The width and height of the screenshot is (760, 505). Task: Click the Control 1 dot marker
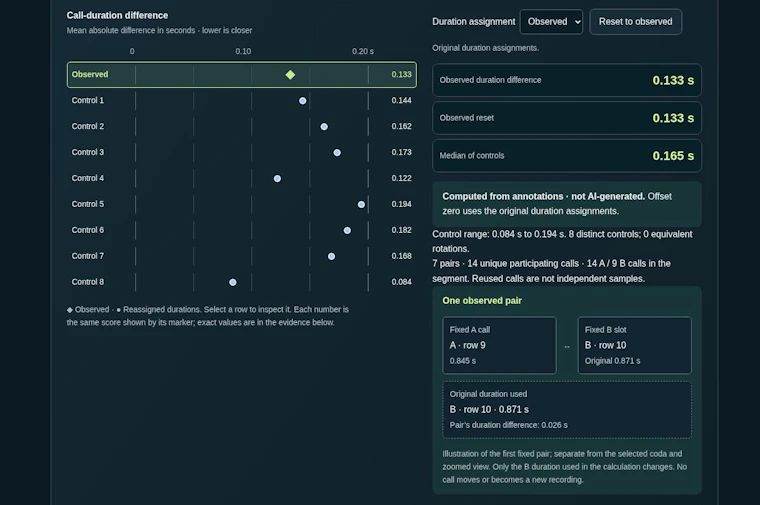[302, 101]
